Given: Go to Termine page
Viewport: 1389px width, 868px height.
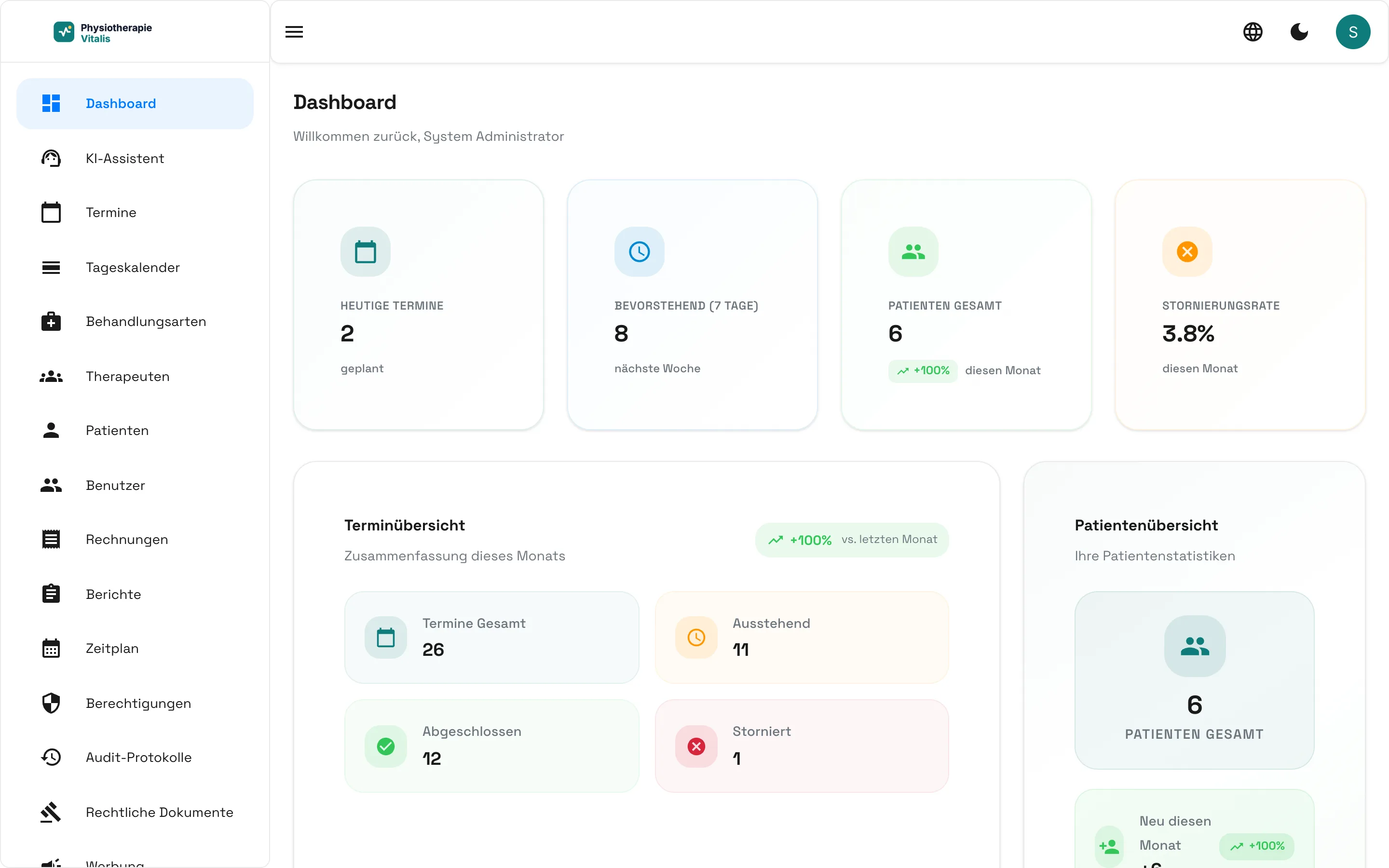Looking at the screenshot, I should coord(135,212).
